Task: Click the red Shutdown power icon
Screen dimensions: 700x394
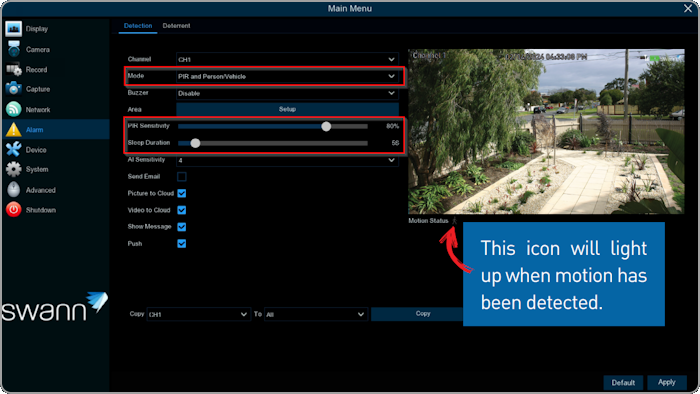Action: coord(13,210)
